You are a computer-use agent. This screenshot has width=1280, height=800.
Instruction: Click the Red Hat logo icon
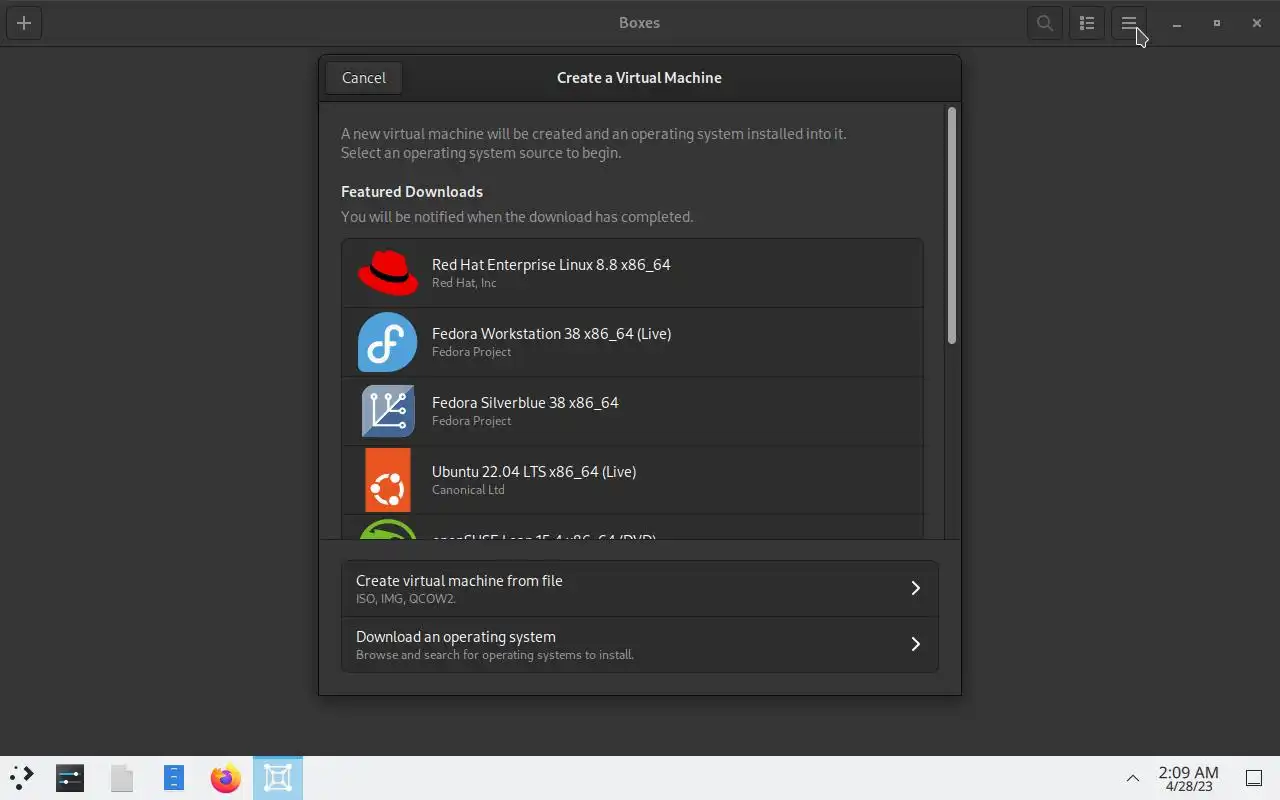pyautogui.click(x=388, y=273)
